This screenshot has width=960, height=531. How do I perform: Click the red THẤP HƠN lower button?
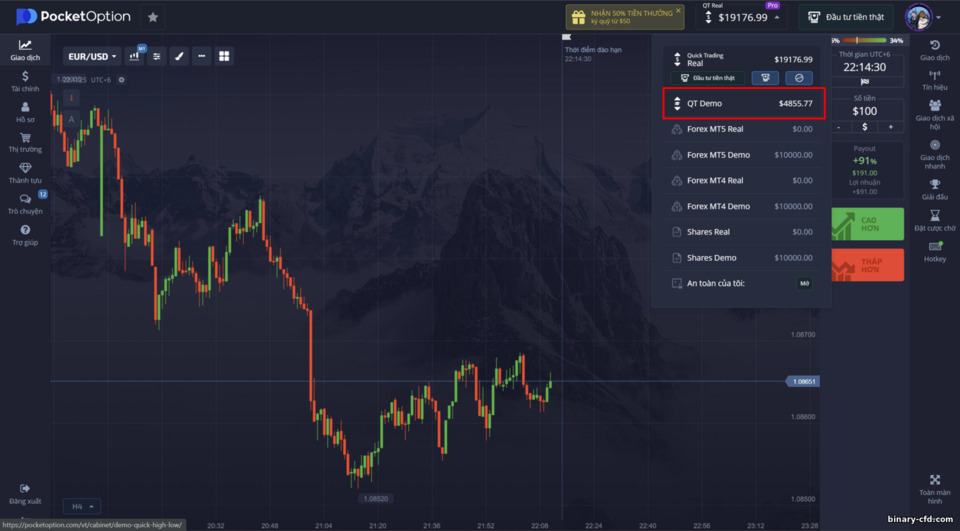(x=868, y=265)
